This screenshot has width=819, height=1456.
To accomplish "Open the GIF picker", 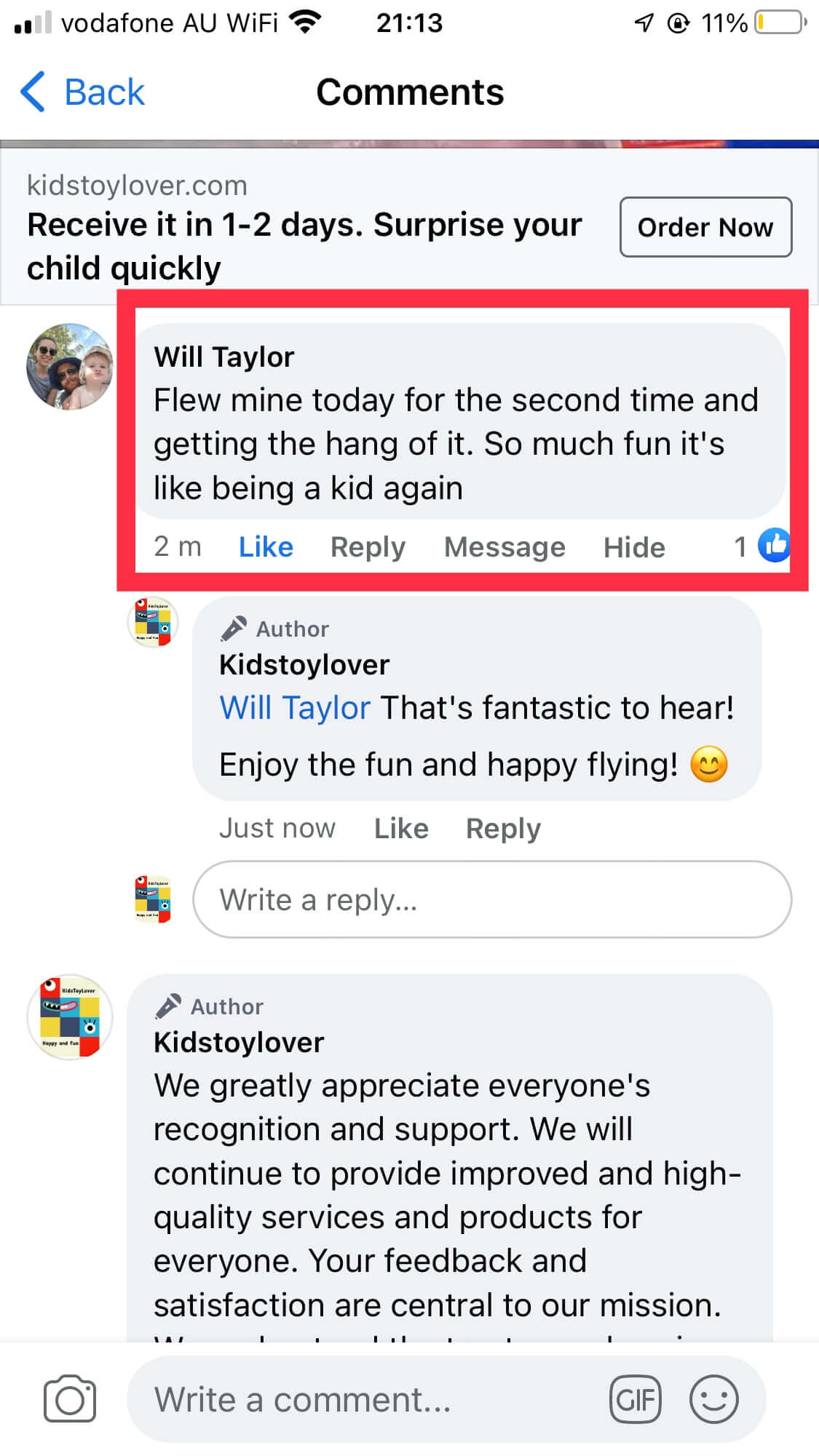I will (x=635, y=1399).
